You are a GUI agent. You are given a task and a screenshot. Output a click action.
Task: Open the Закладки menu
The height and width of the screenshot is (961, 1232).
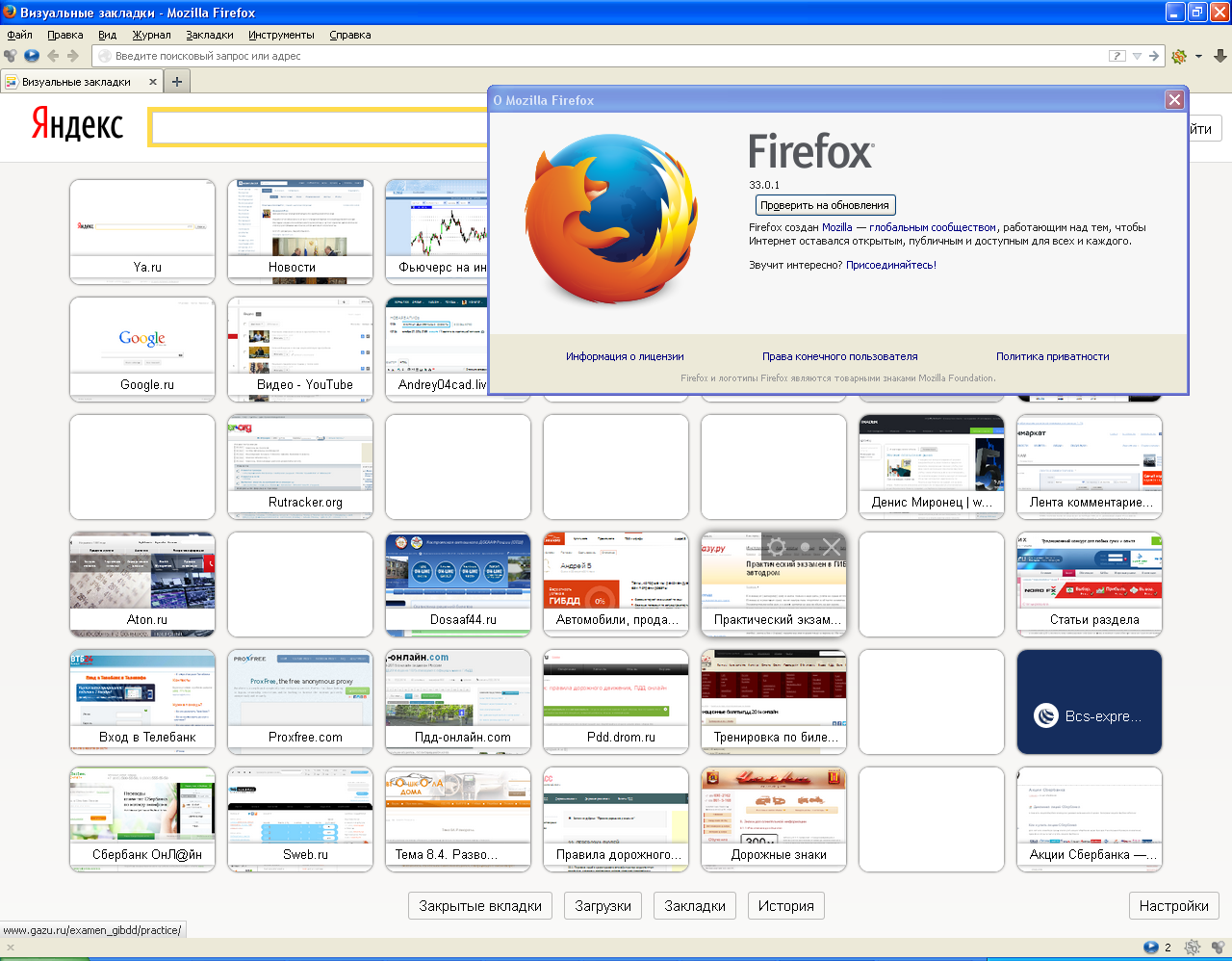coord(210,35)
